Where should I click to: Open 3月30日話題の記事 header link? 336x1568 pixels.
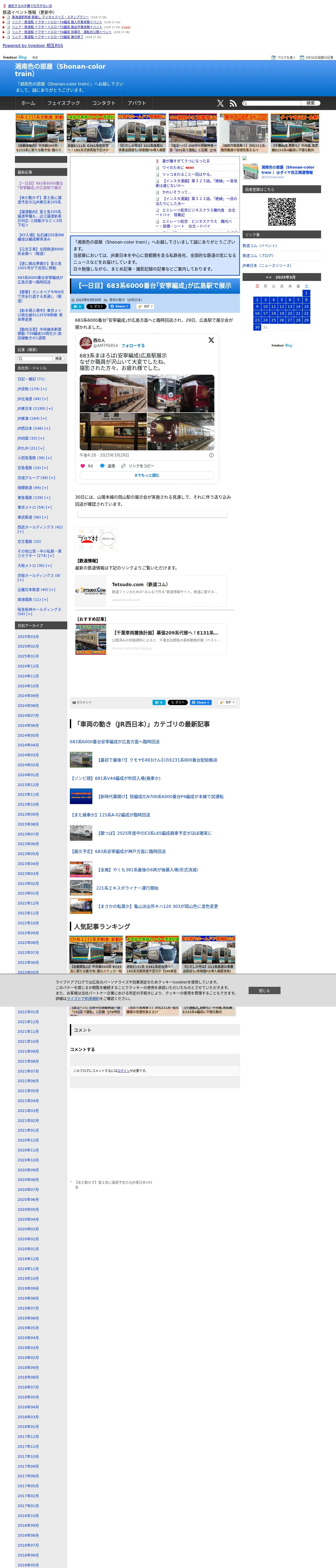(x=316, y=57)
